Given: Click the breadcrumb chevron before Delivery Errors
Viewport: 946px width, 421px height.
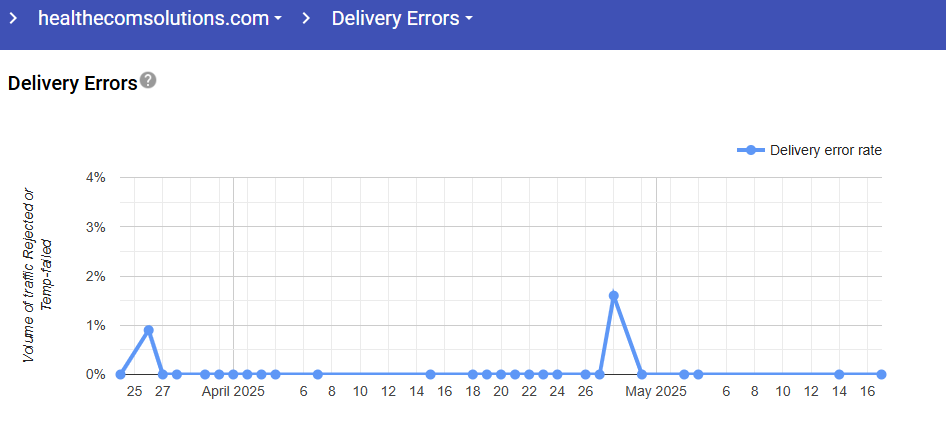Looking at the screenshot, I should 306,18.
